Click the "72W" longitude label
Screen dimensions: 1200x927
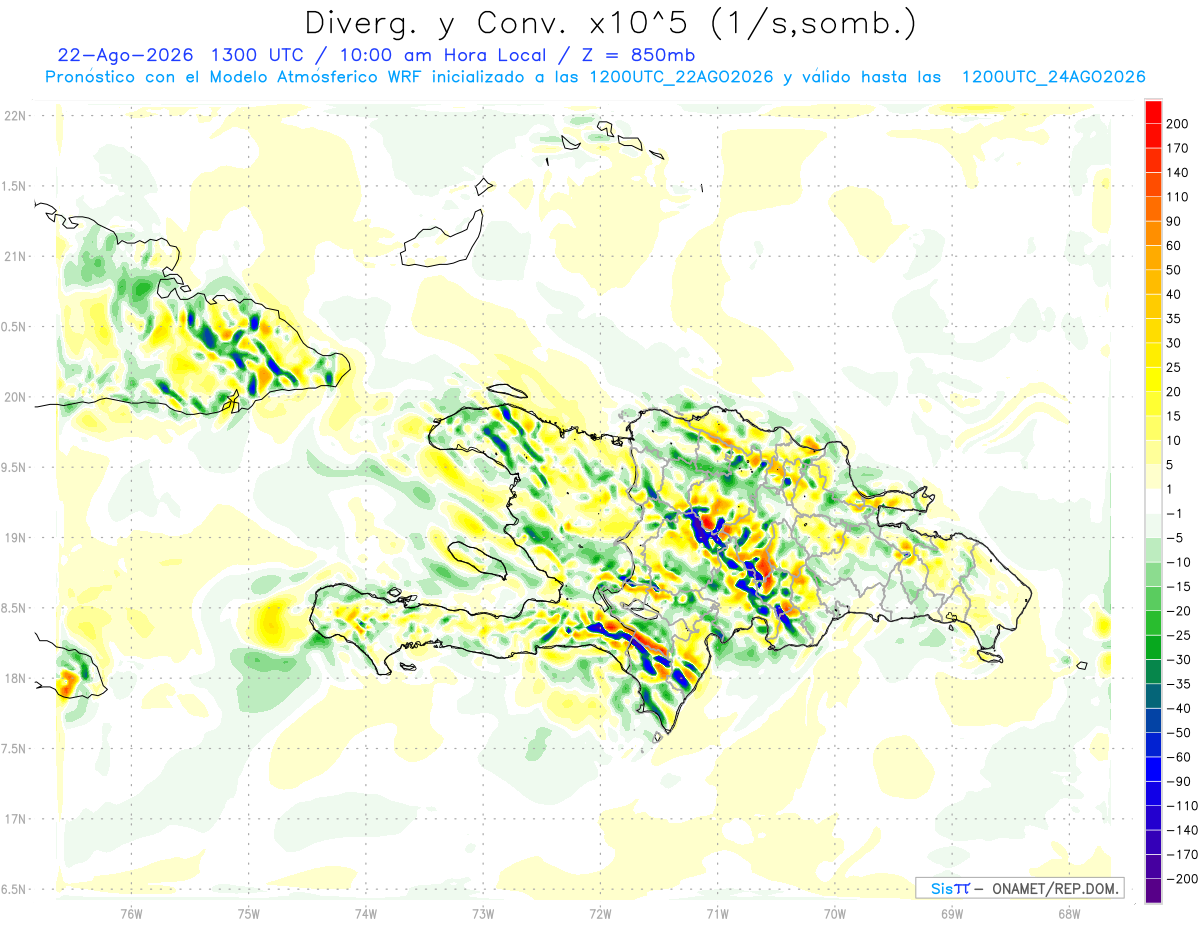pos(600,914)
